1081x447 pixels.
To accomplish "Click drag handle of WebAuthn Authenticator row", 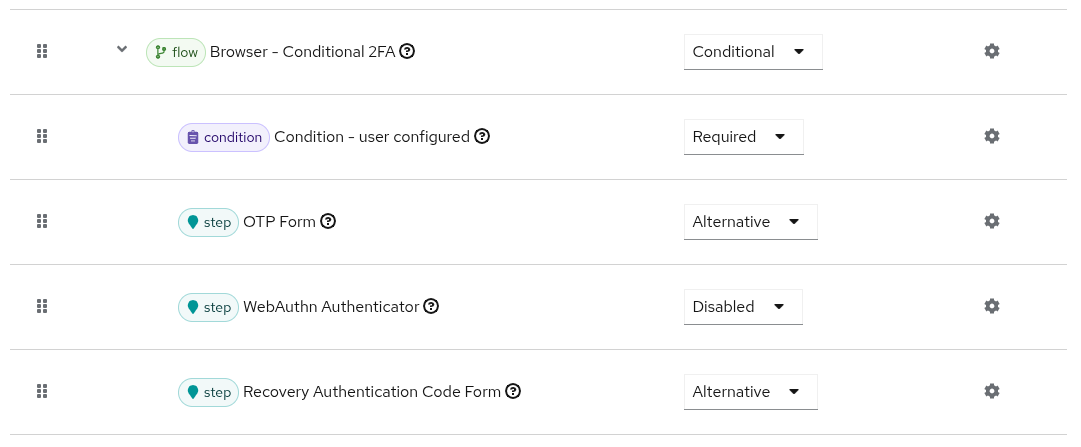I will 42,306.
